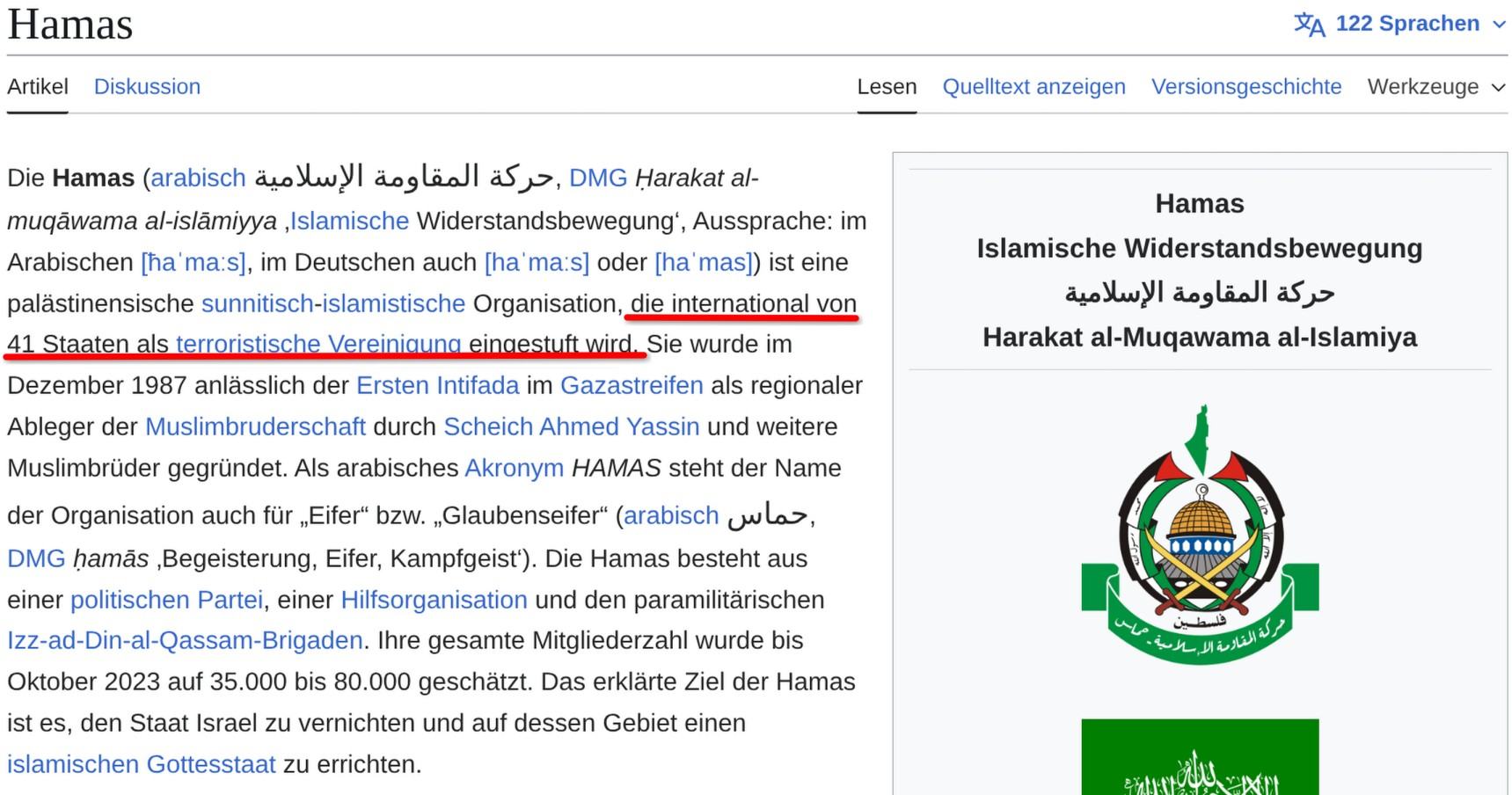This screenshot has height=795, width=1512.
Task: Click the bold word Hamas in intro
Action: [93, 178]
